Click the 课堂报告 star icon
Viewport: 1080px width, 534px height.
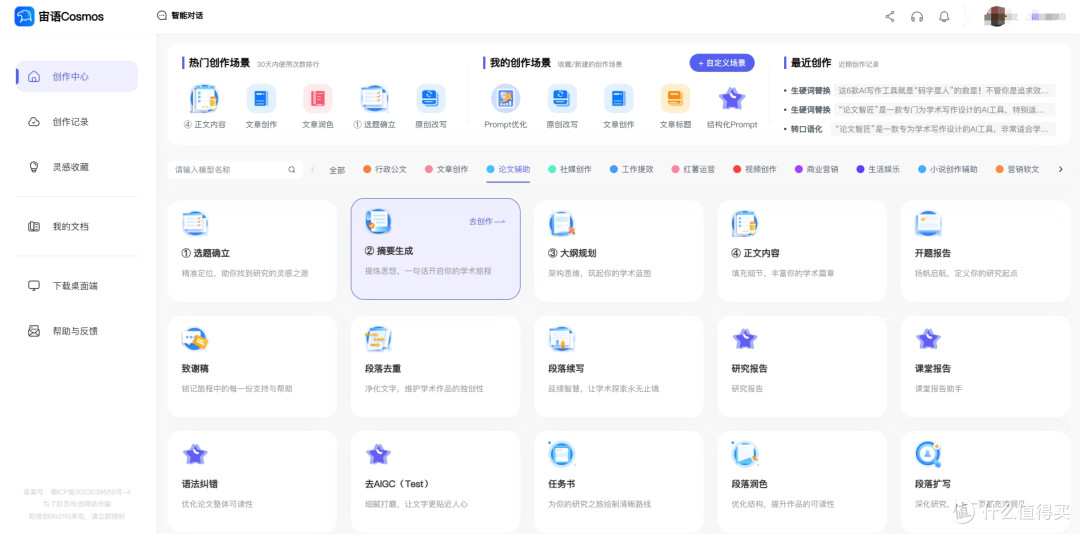click(928, 339)
